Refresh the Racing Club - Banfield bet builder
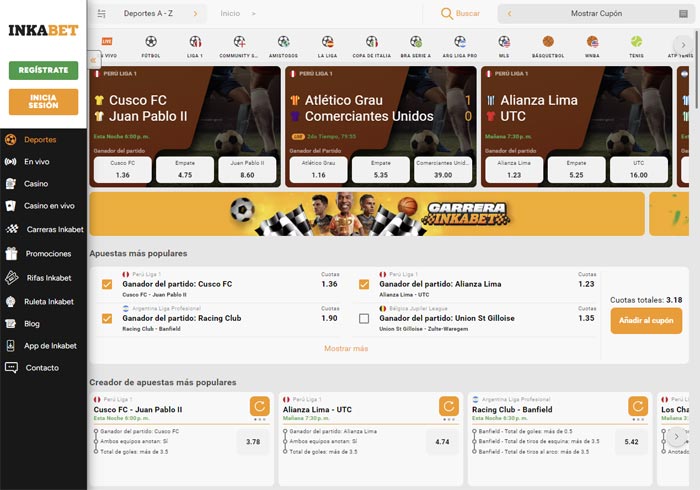Screen dimensions: 700x490 (638, 406)
